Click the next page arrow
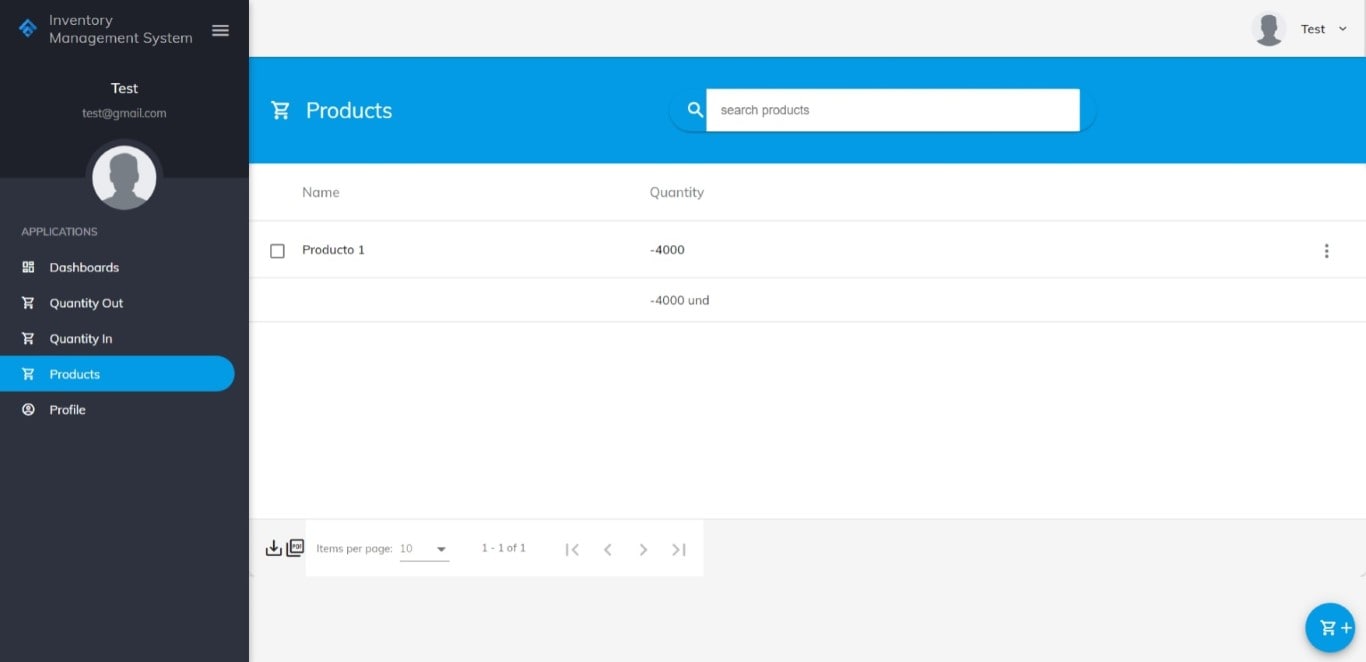 [x=643, y=549]
